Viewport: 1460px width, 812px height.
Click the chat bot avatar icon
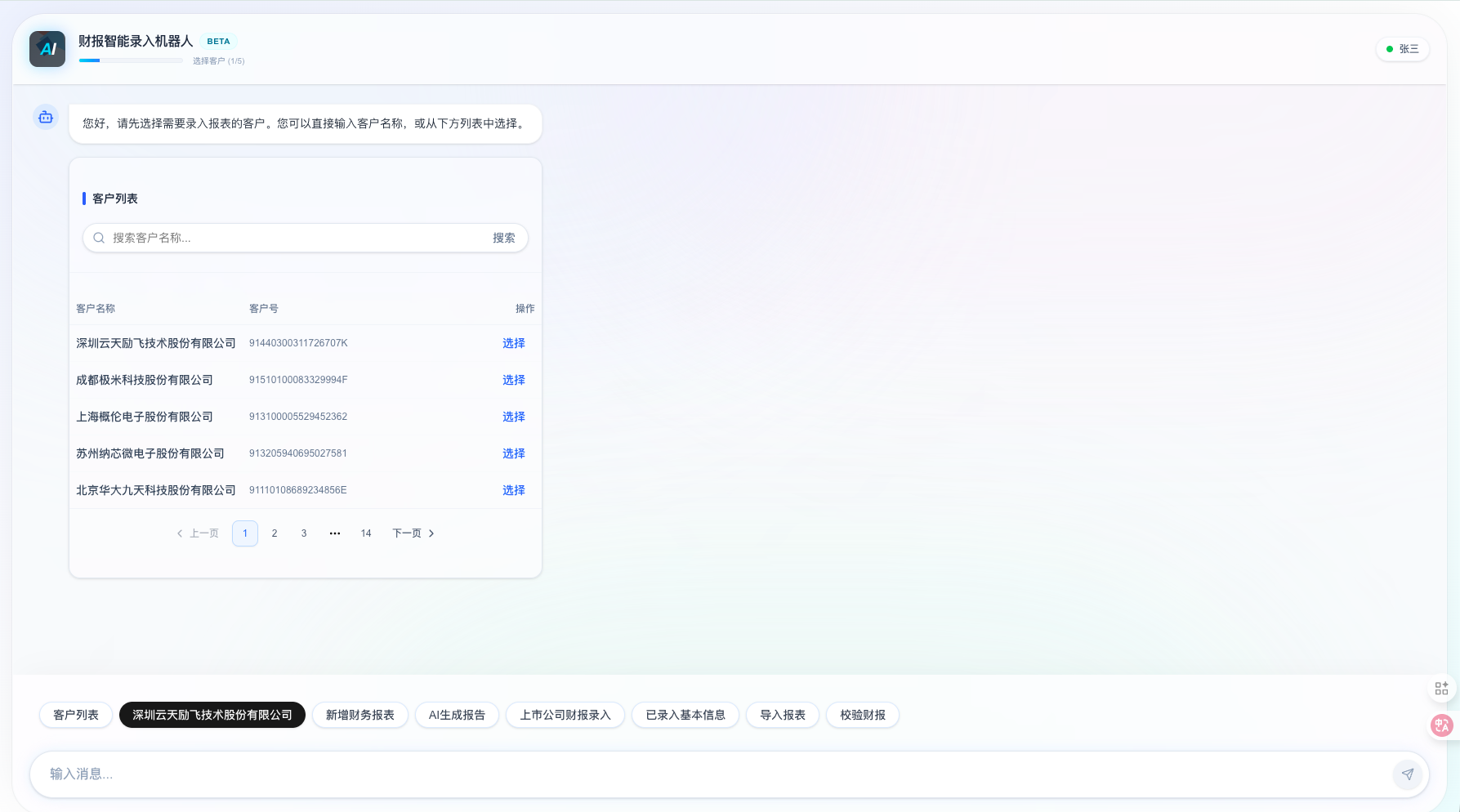46,118
